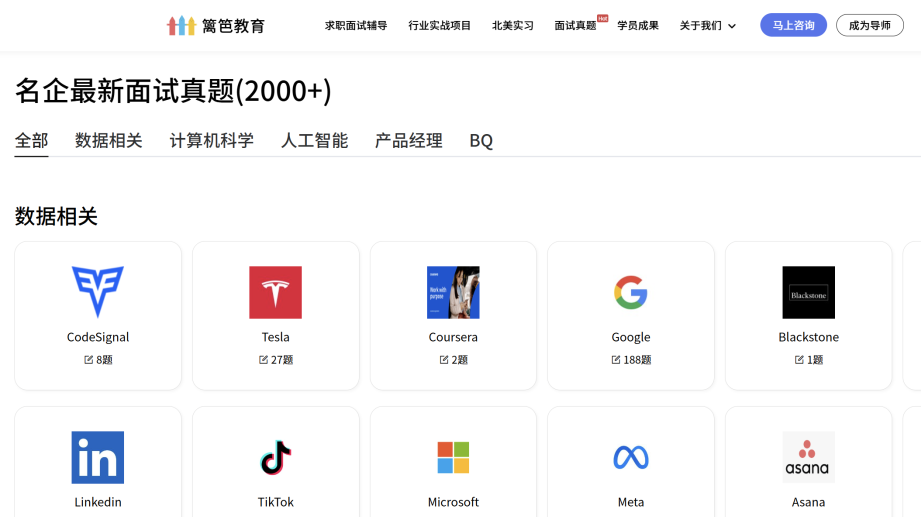Click the edit icon beside 188题
Image resolution: width=921 pixels, height=517 pixels.
click(x=616, y=360)
